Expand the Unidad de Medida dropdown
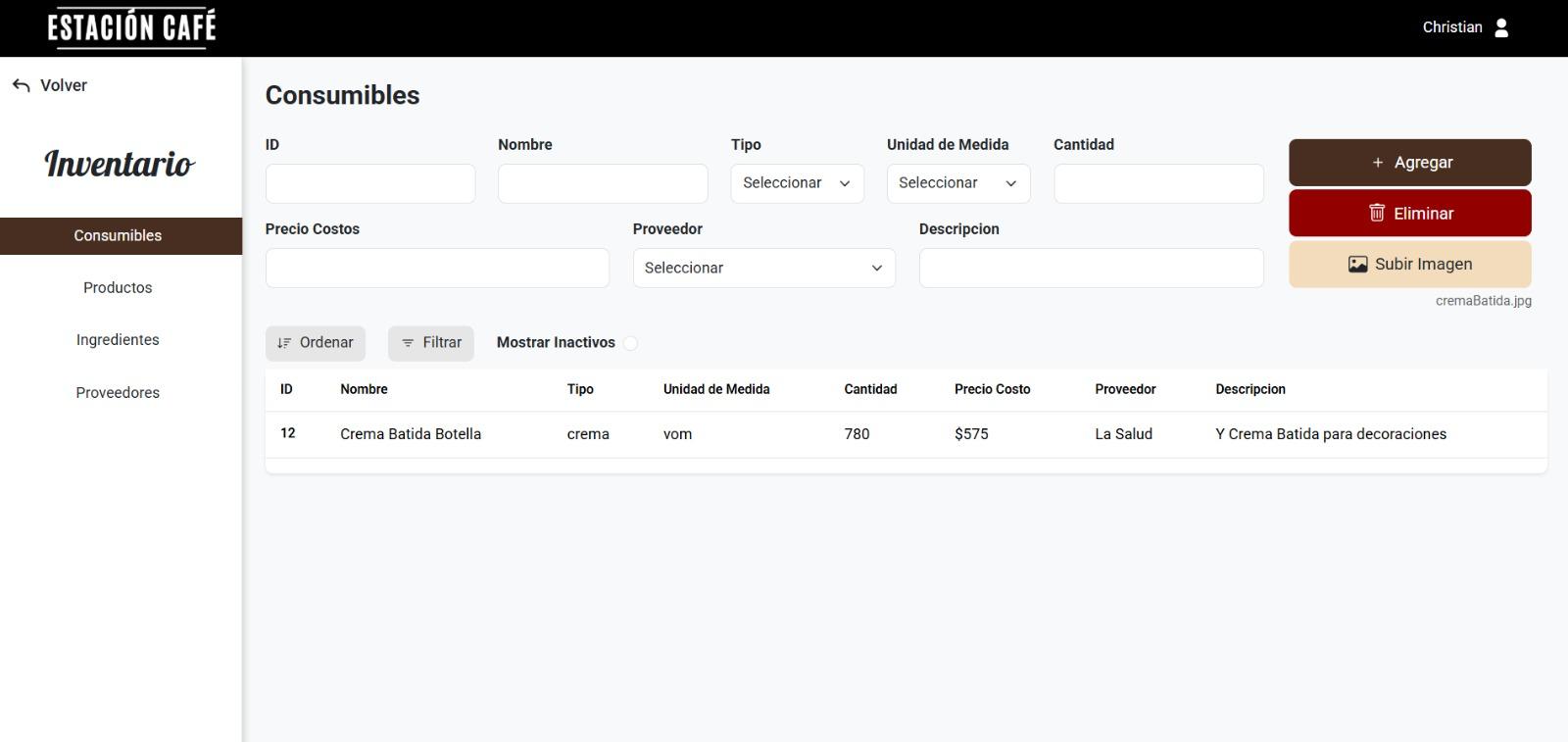1568x742 pixels. 957,183
